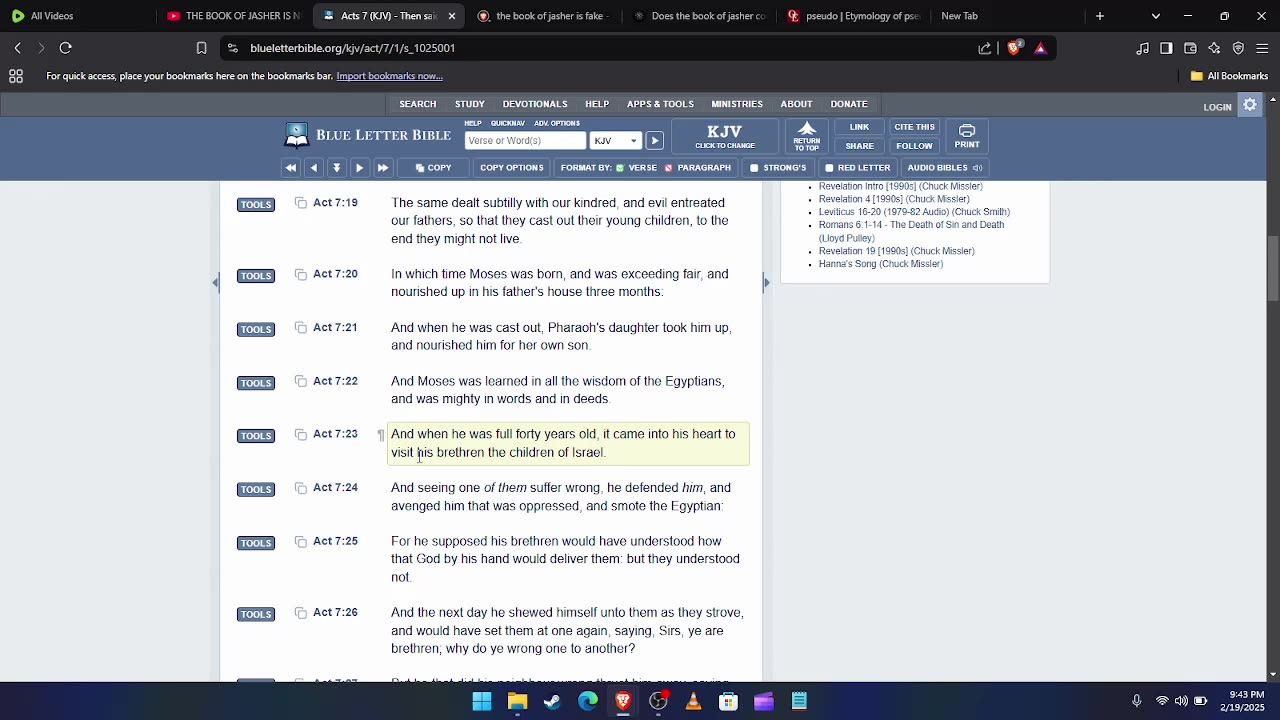Open the KJV version dropdown beside the search field
This screenshot has width=1280, height=720.
coord(615,141)
